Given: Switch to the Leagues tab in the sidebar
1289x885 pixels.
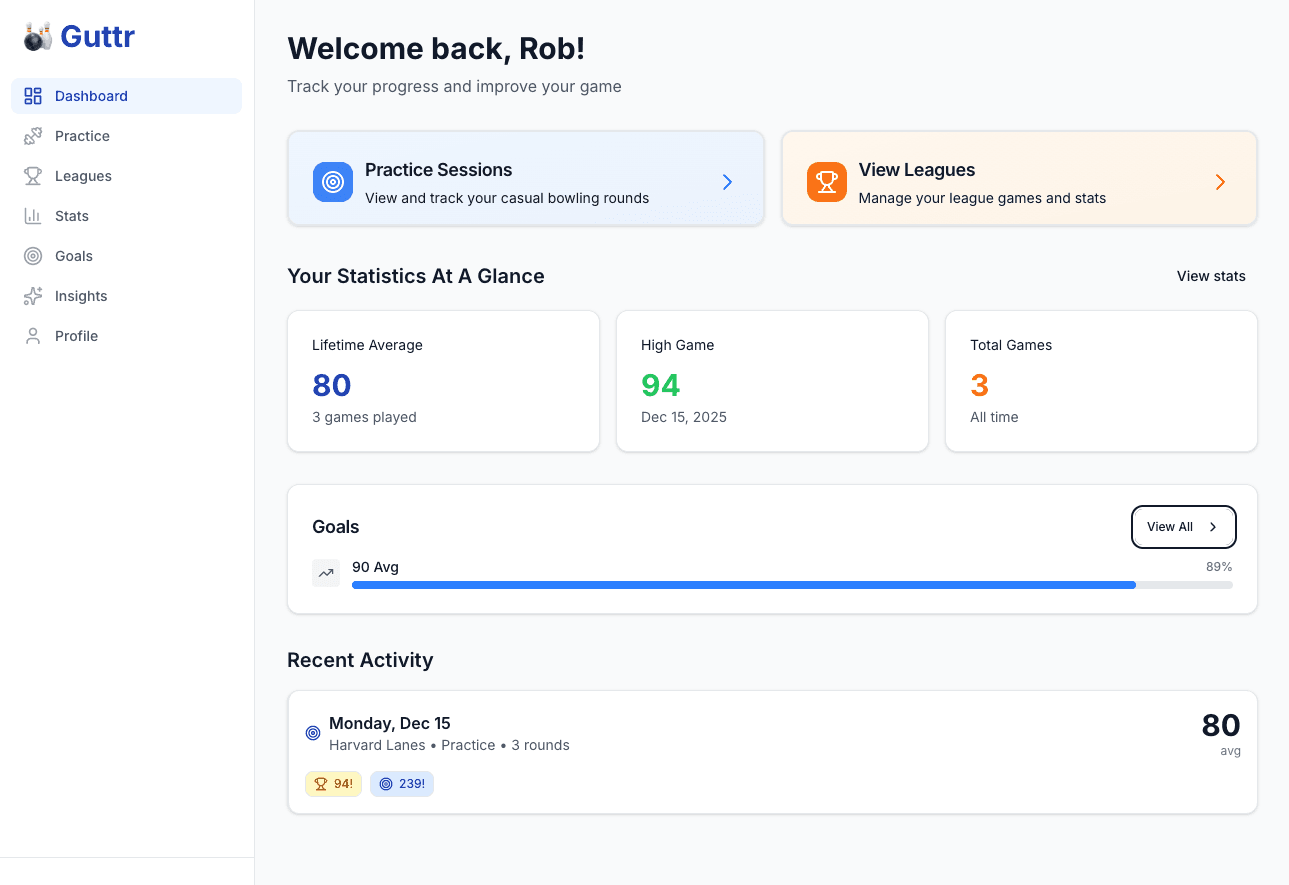Looking at the screenshot, I should (85, 175).
